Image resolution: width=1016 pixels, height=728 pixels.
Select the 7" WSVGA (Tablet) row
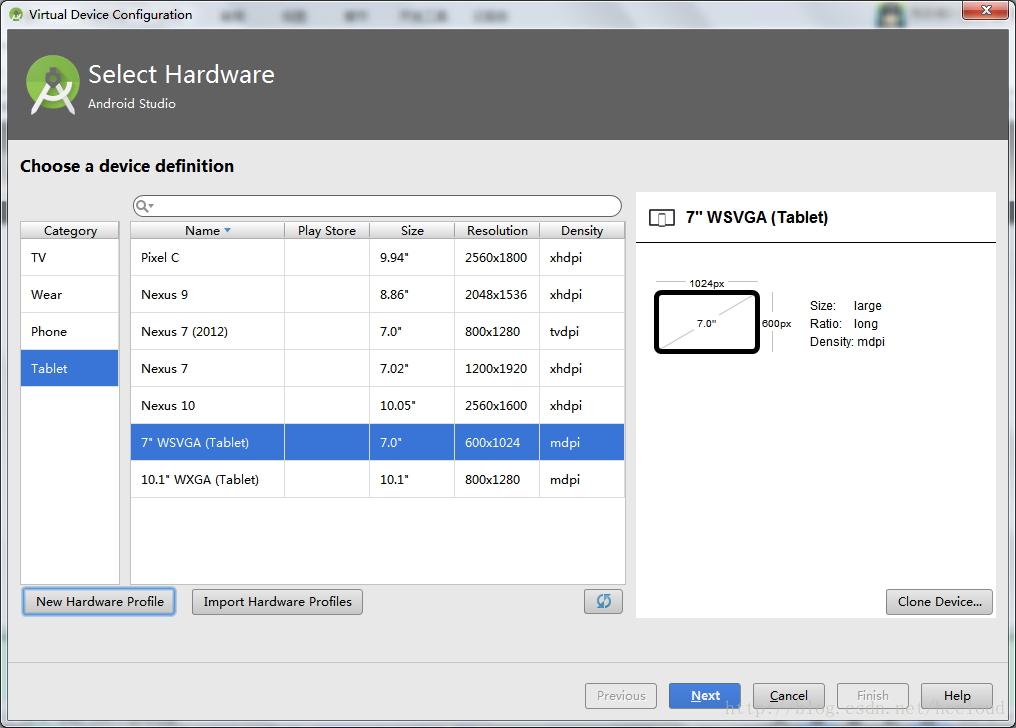pyautogui.click(x=377, y=442)
